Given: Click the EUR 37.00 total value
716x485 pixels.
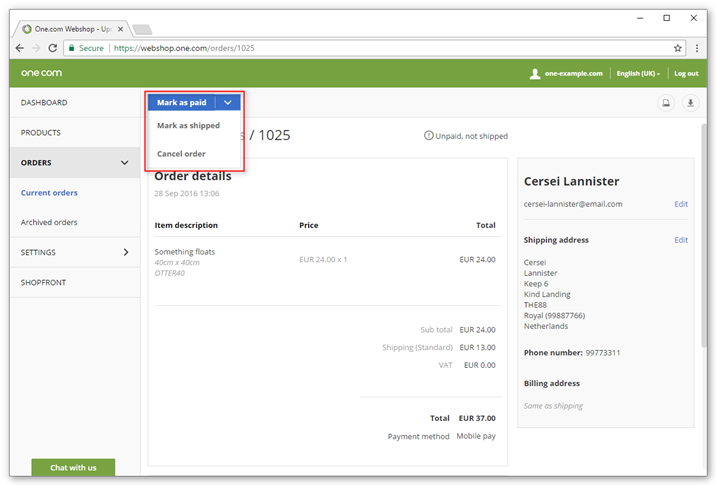Looking at the screenshot, I should [x=477, y=418].
